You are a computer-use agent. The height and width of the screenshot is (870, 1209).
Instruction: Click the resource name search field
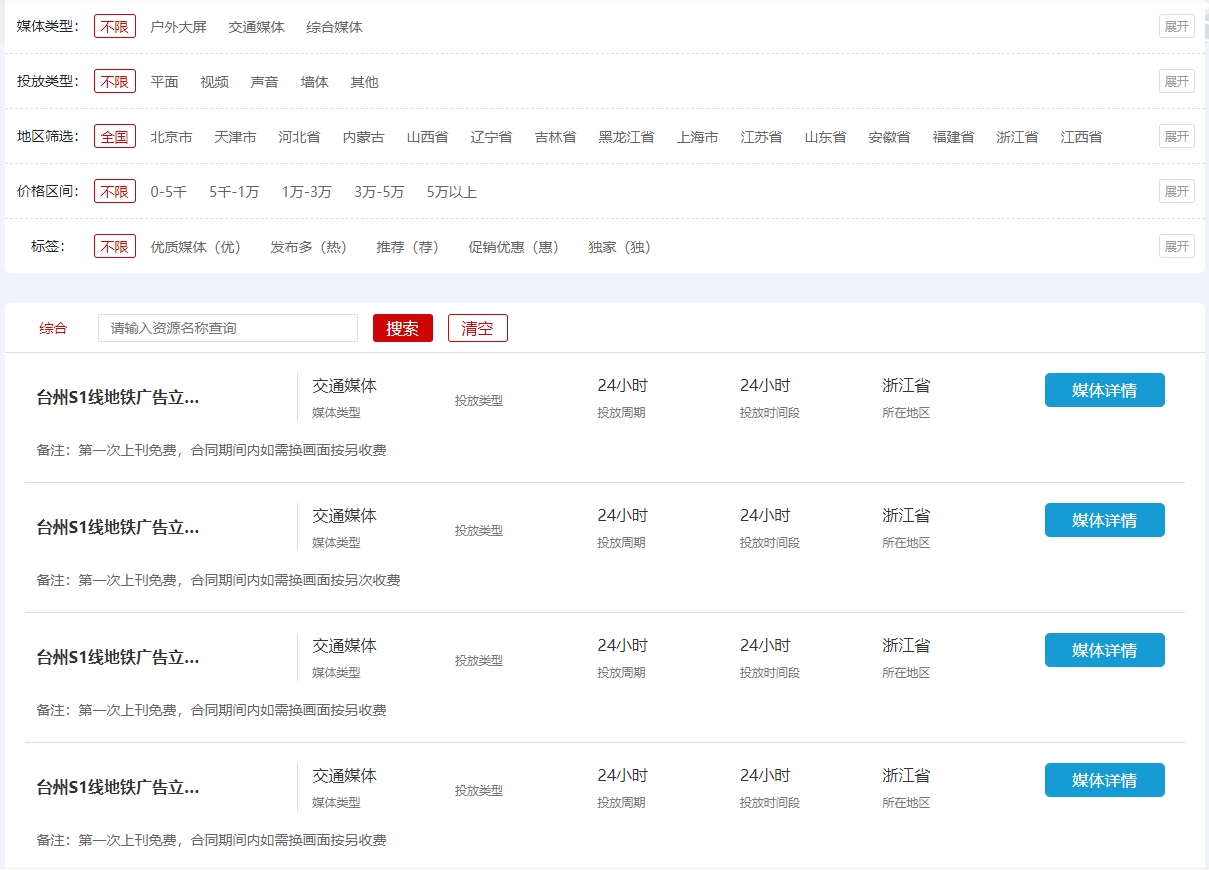point(227,328)
